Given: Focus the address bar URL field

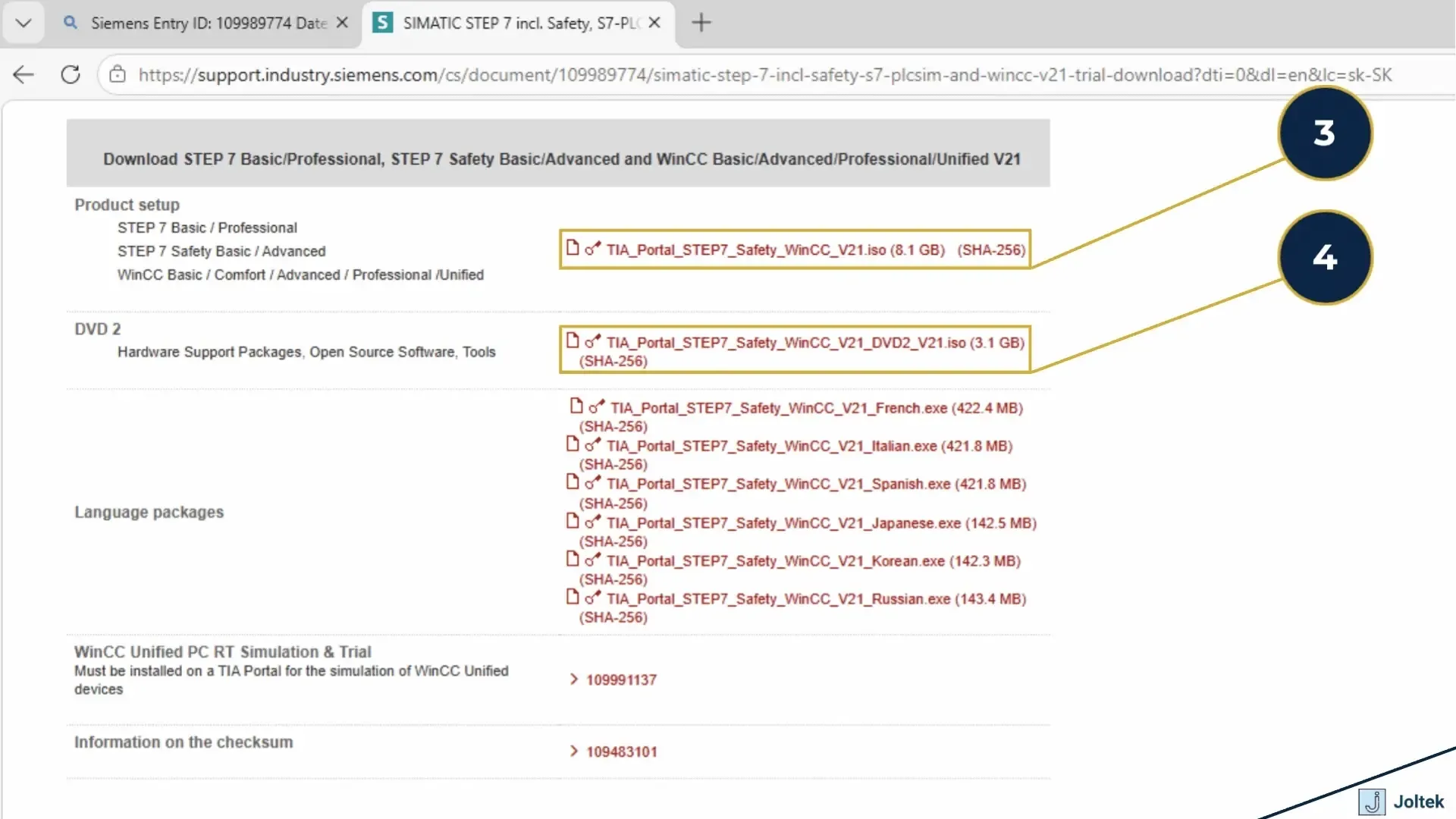Looking at the screenshot, I should click(764, 75).
